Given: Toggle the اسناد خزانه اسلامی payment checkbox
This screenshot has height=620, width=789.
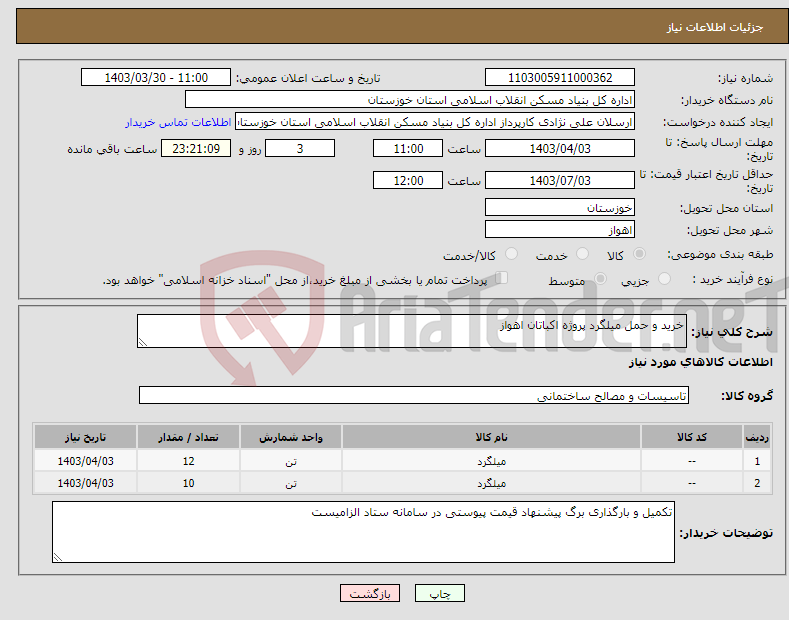Looking at the screenshot, I should pyautogui.click(x=502, y=278).
